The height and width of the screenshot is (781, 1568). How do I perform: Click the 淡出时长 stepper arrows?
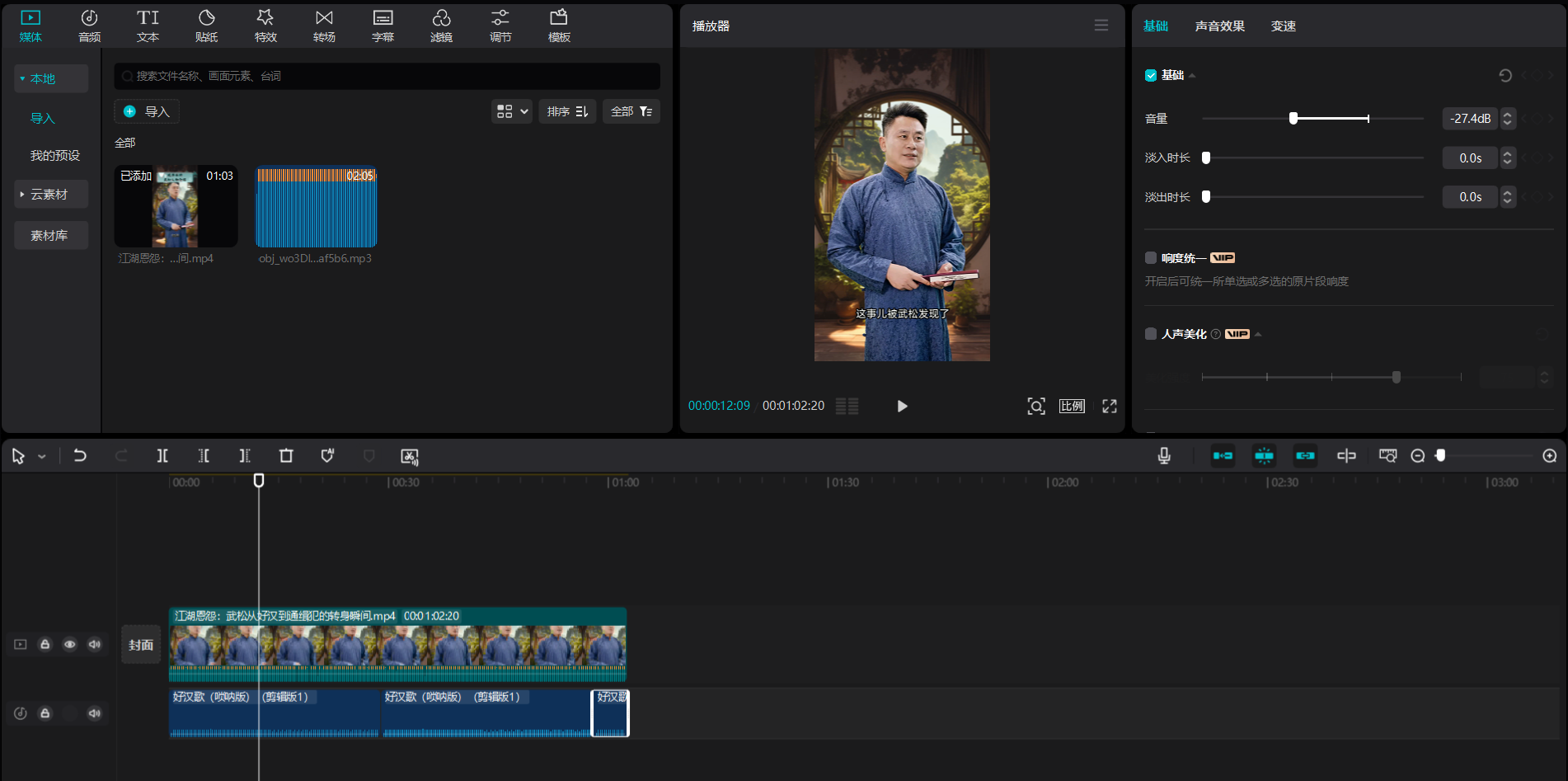[1508, 196]
